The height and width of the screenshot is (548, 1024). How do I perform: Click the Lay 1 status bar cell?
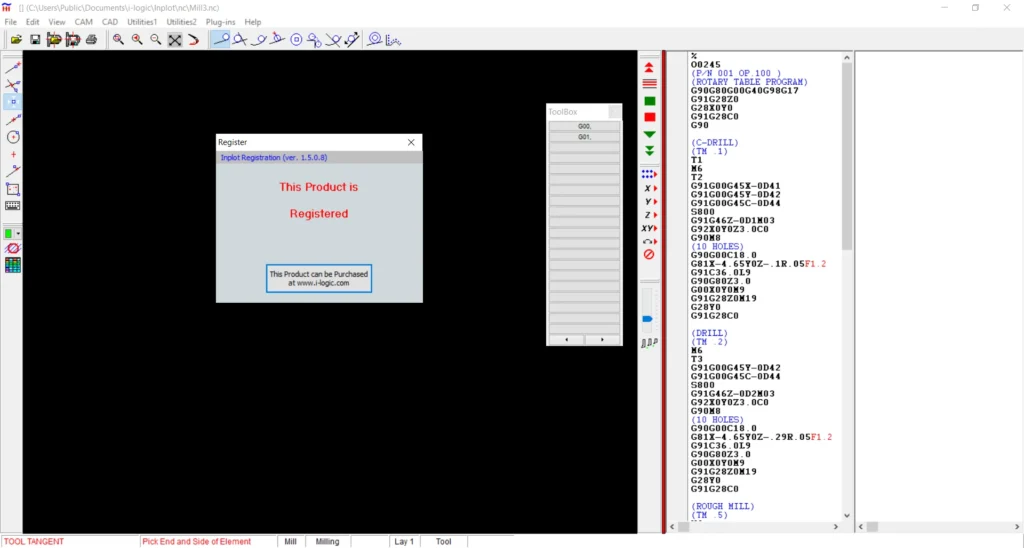point(404,541)
